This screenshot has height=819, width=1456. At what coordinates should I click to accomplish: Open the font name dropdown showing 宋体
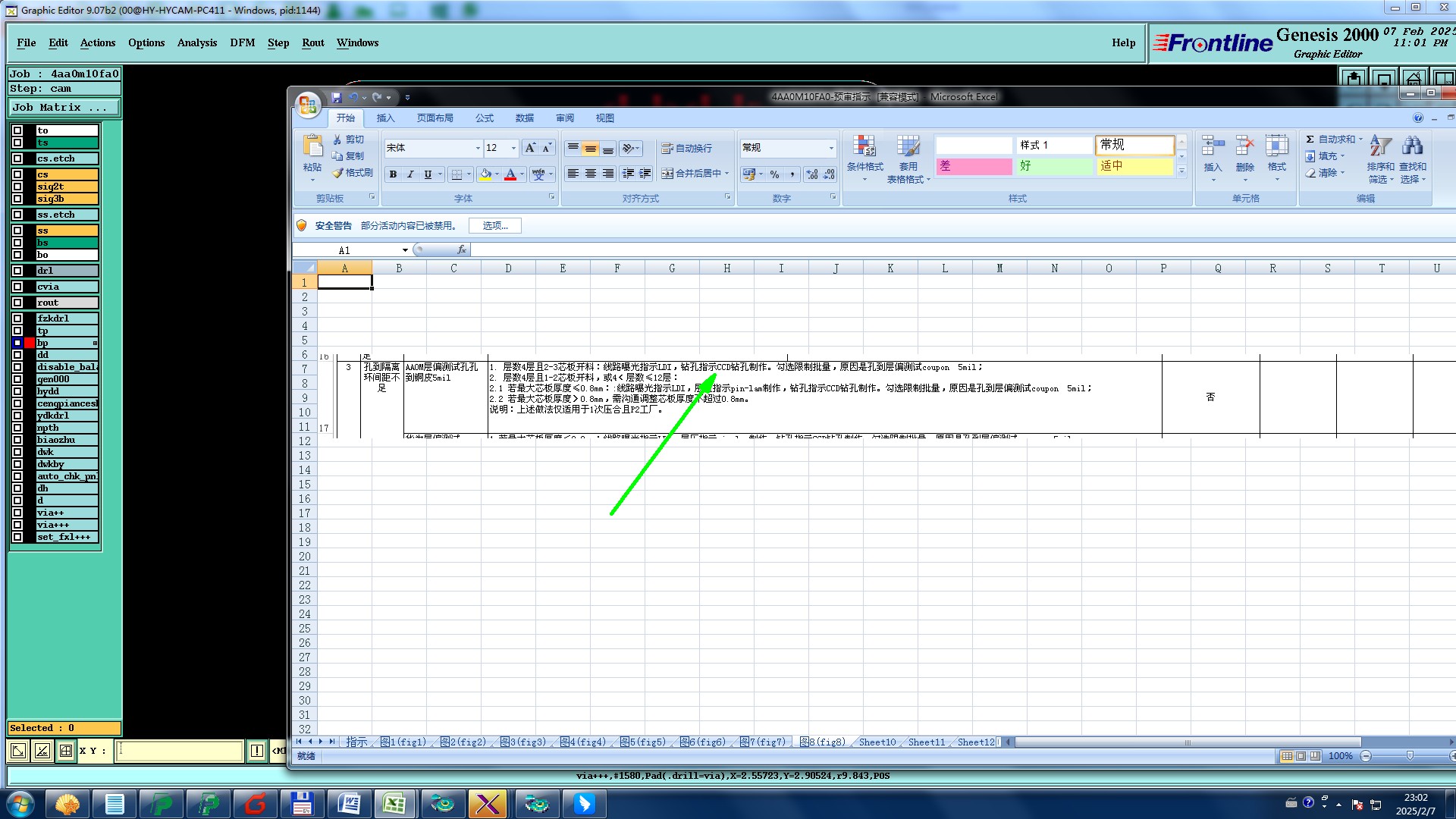pos(478,148)
